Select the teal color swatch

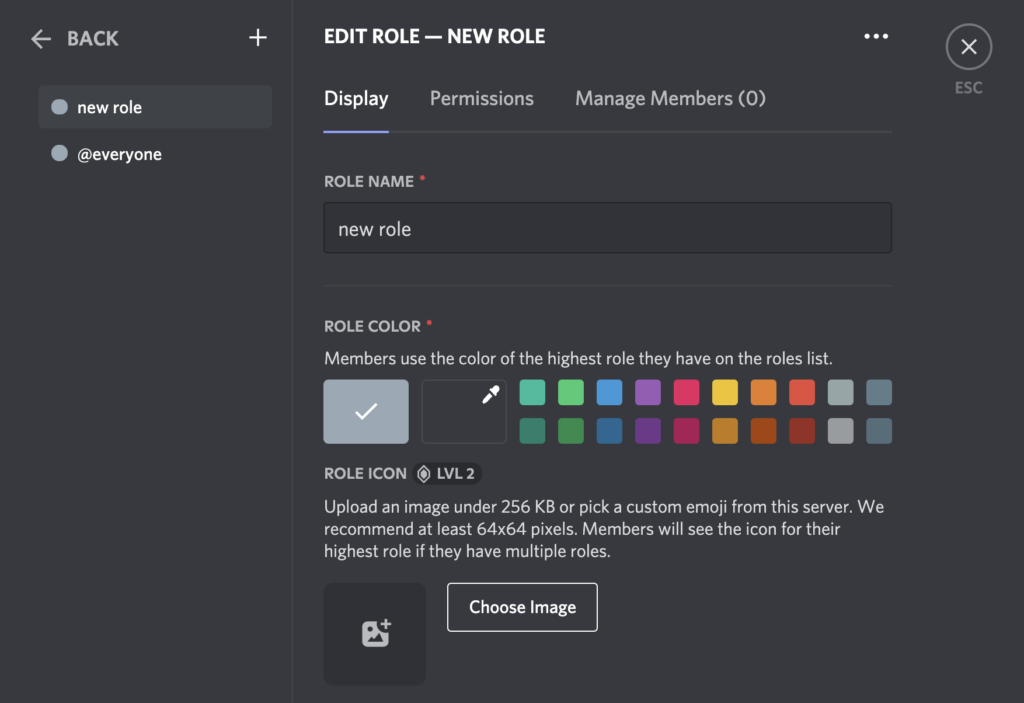click(532, 392)
